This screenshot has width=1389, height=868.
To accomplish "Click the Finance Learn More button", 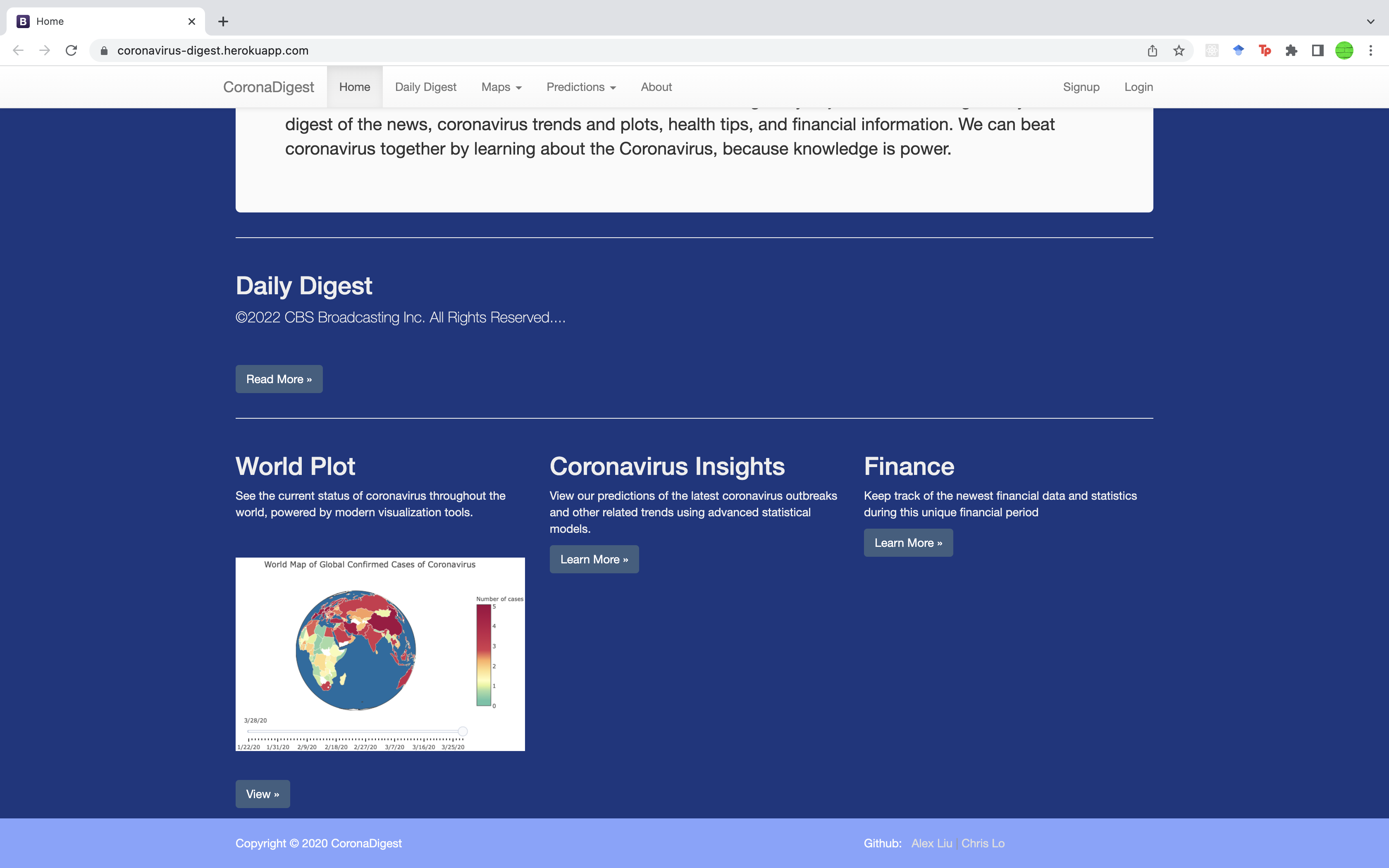I will click(x=908, y=542).
